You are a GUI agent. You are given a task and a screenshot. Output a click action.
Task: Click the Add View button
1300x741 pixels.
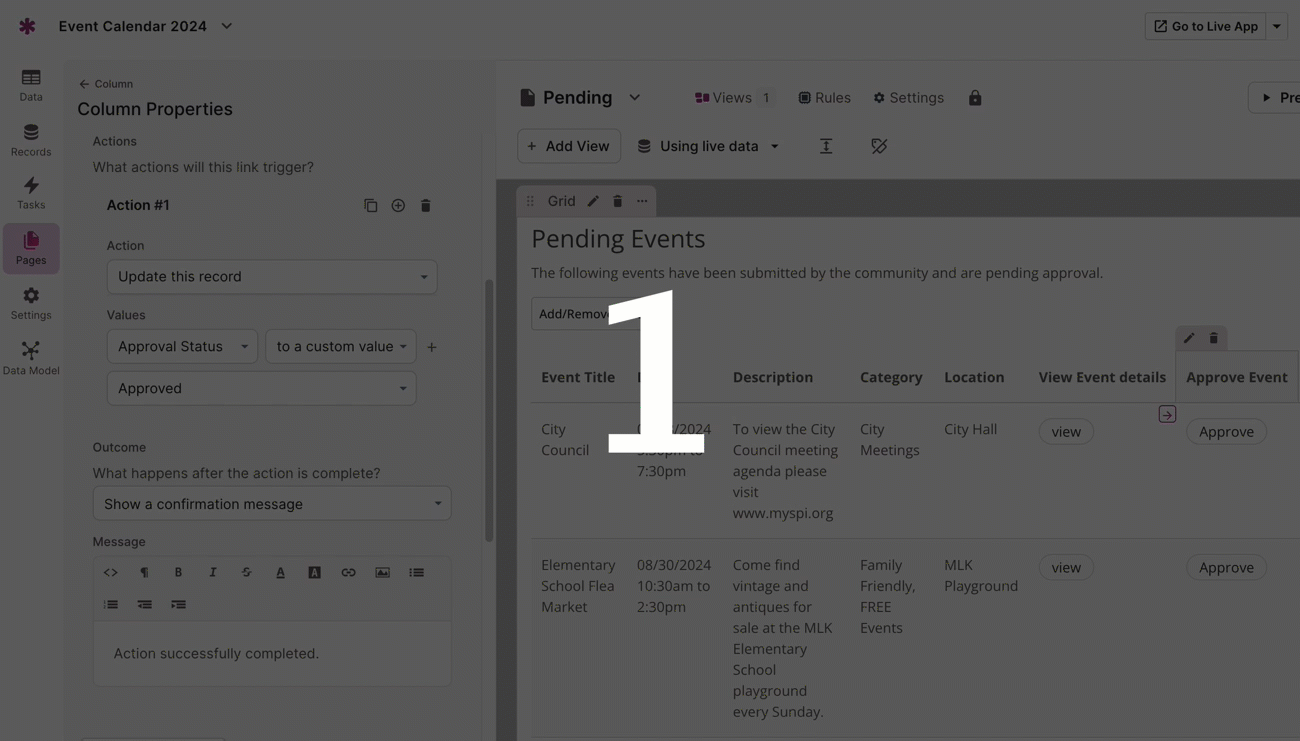(x=568, y=146)
